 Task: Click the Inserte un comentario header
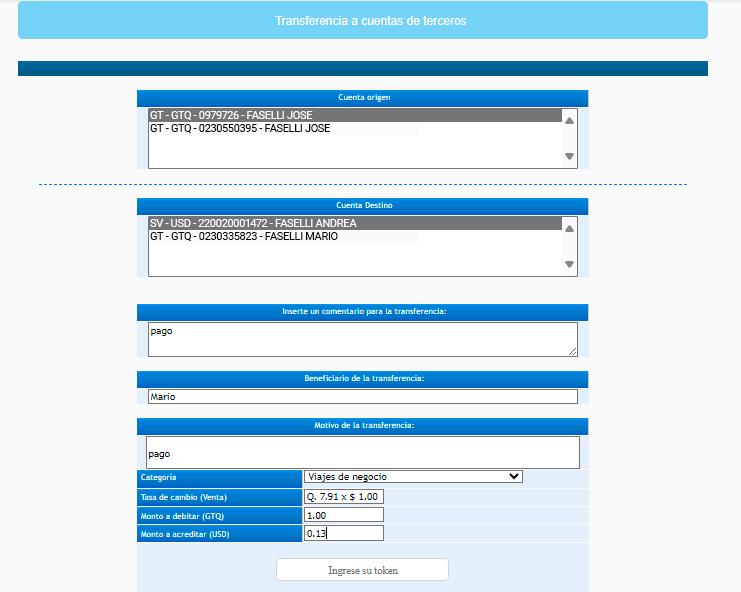coord(362,311)
